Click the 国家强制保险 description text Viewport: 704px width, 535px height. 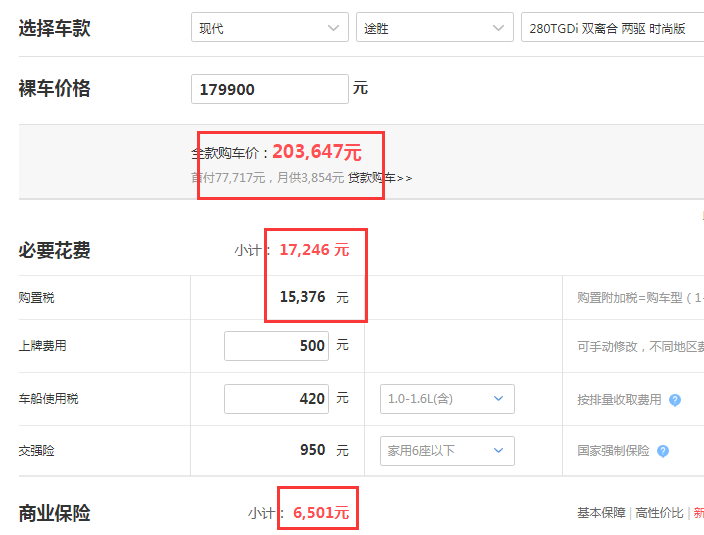click(613, 451)
